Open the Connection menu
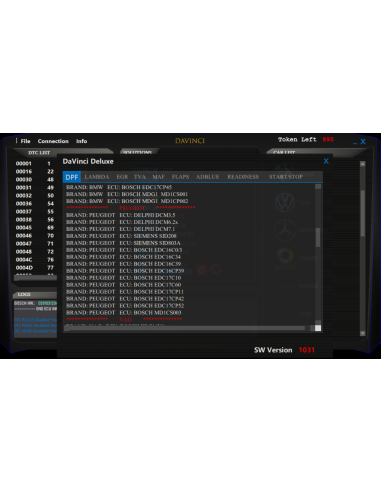The width and height of the screenshot is (381, 492). (53, 141)
